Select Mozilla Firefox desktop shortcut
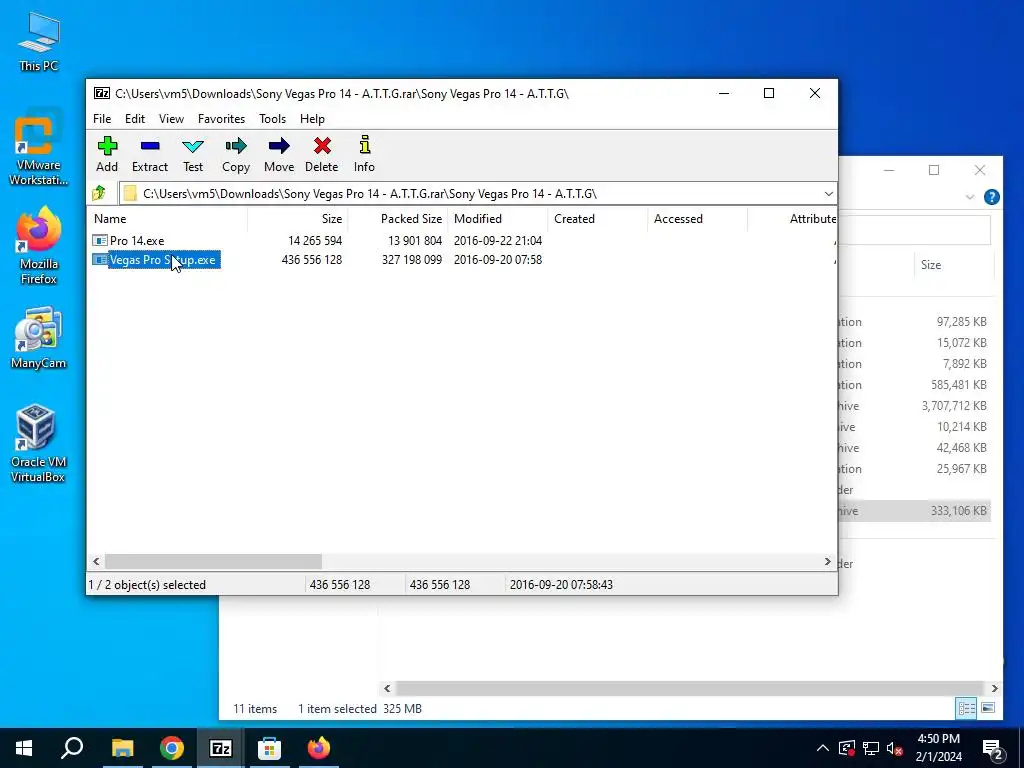The width and height of the screenshot is (1024, 768). tap(39, 247)
